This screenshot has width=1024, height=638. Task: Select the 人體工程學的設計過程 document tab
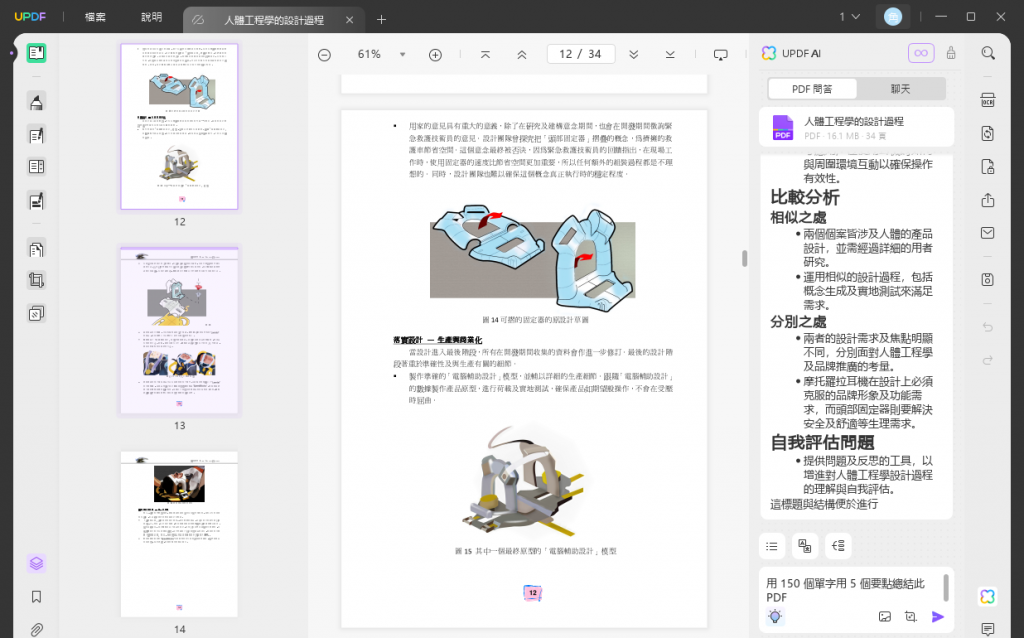tap(274, 20)
